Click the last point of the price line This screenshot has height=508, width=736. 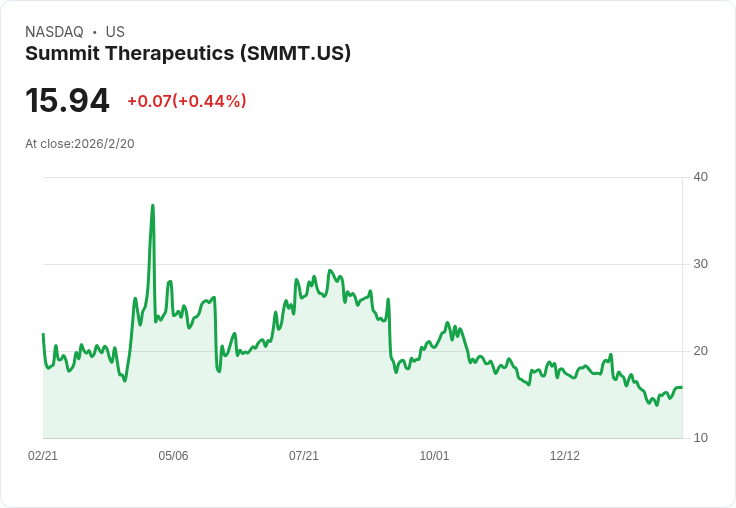tap(682, 387)
